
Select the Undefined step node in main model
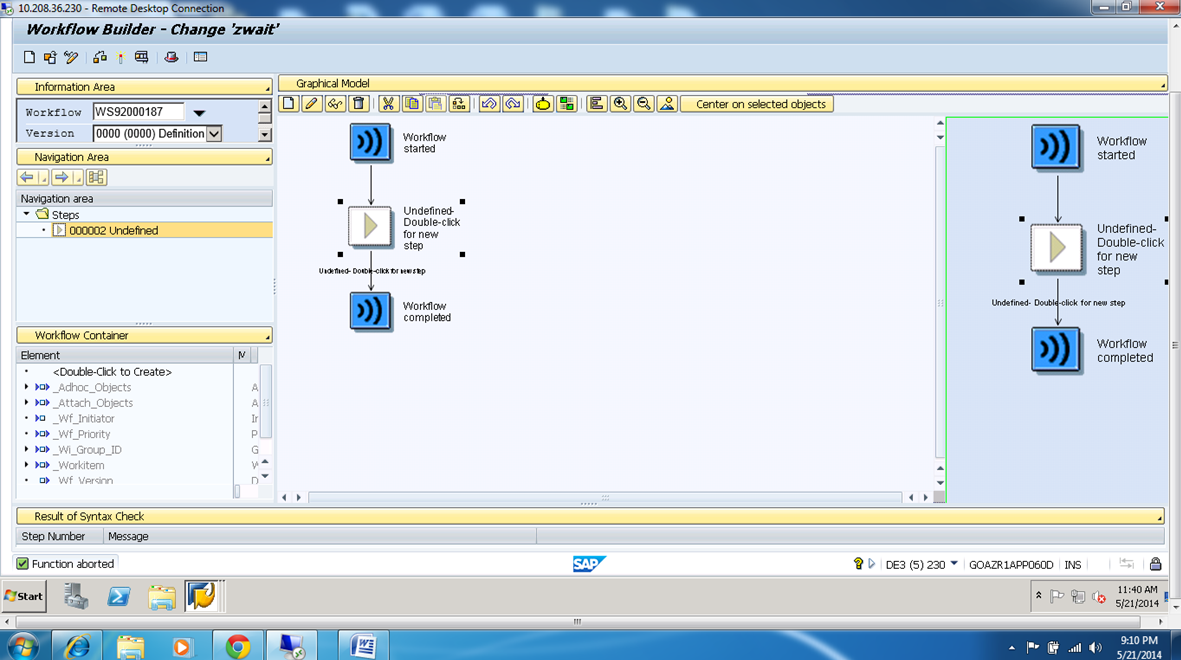coord(370,226)
